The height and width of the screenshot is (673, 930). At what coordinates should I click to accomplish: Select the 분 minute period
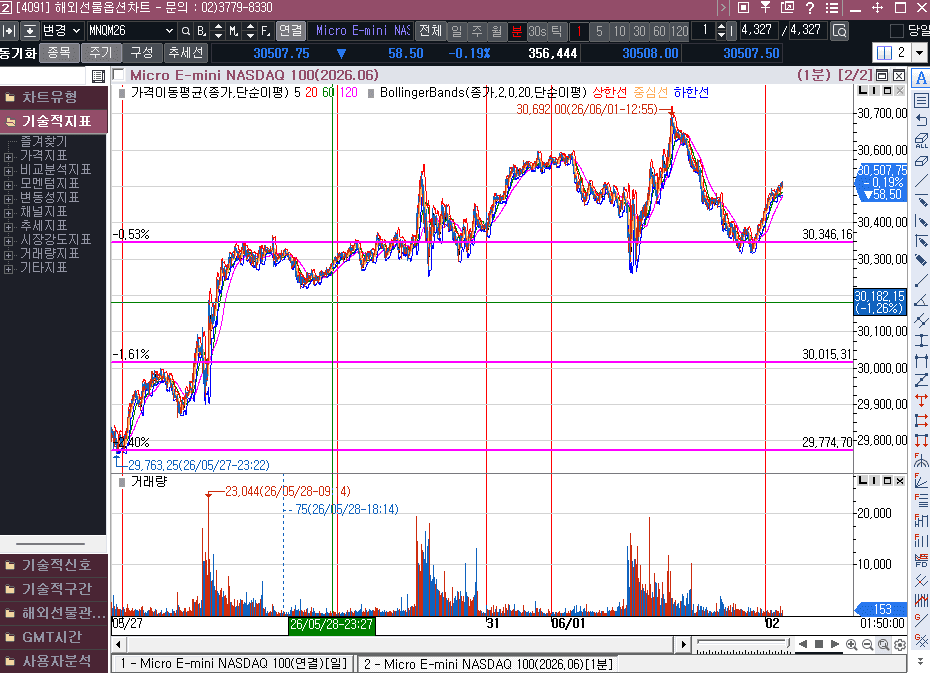click(x=517, y=31)
